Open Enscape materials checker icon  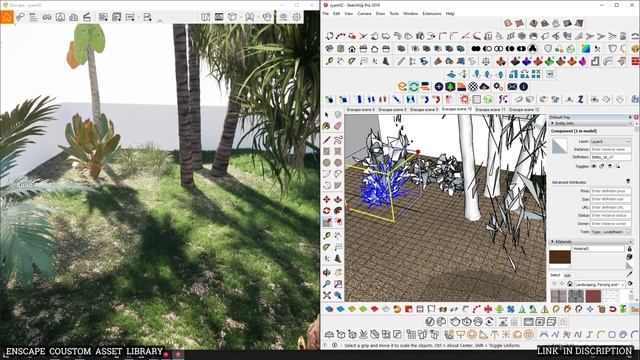pyautogui.click(x=473, y=87)
